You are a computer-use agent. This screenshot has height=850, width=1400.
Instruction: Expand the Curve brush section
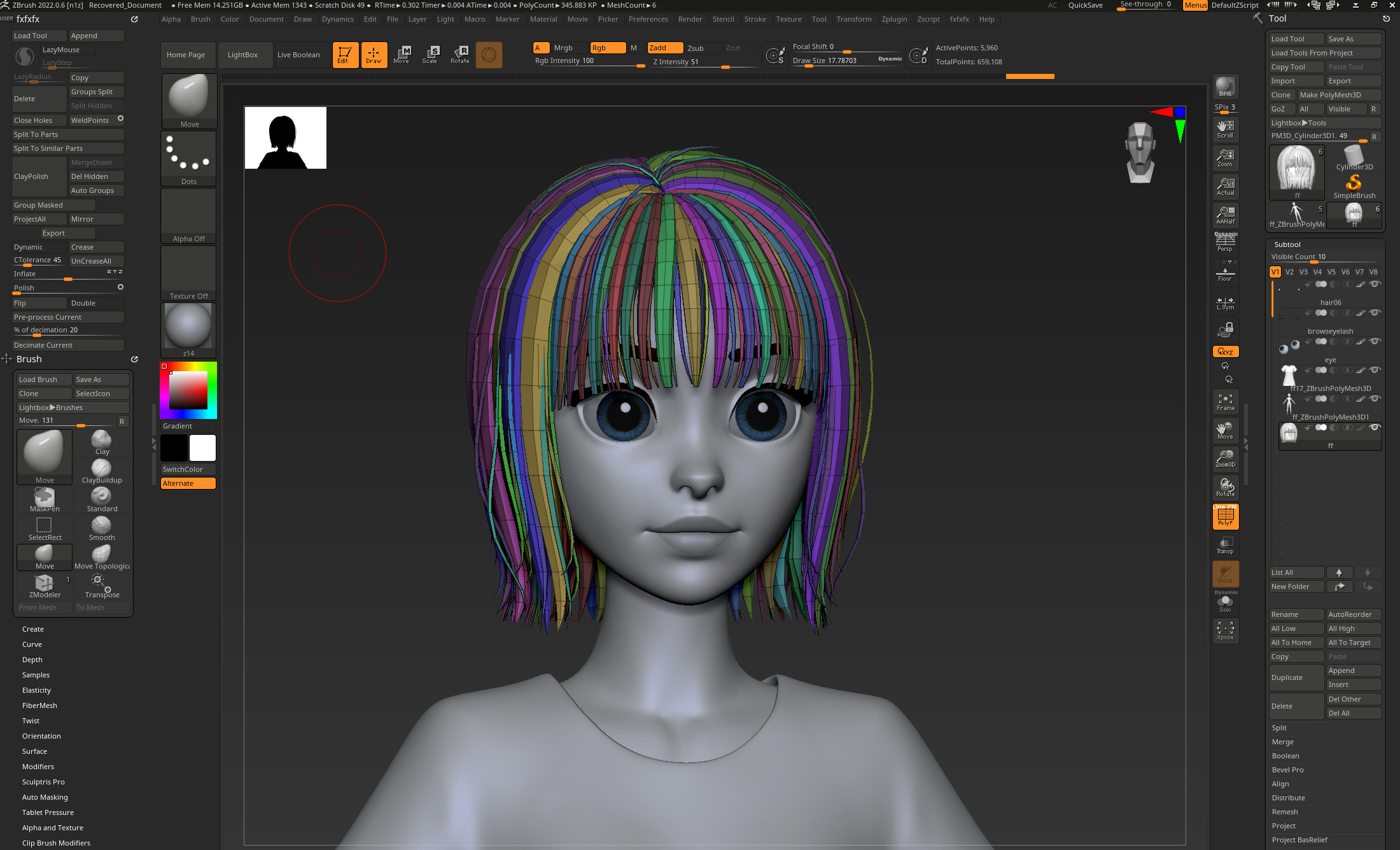click(32, 644)
